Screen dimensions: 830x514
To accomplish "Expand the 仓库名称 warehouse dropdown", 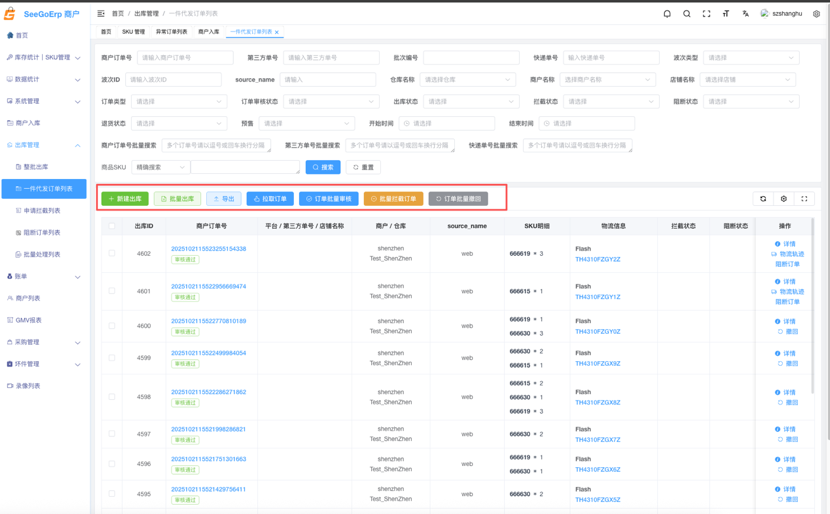I will click(x=468, y=79).
